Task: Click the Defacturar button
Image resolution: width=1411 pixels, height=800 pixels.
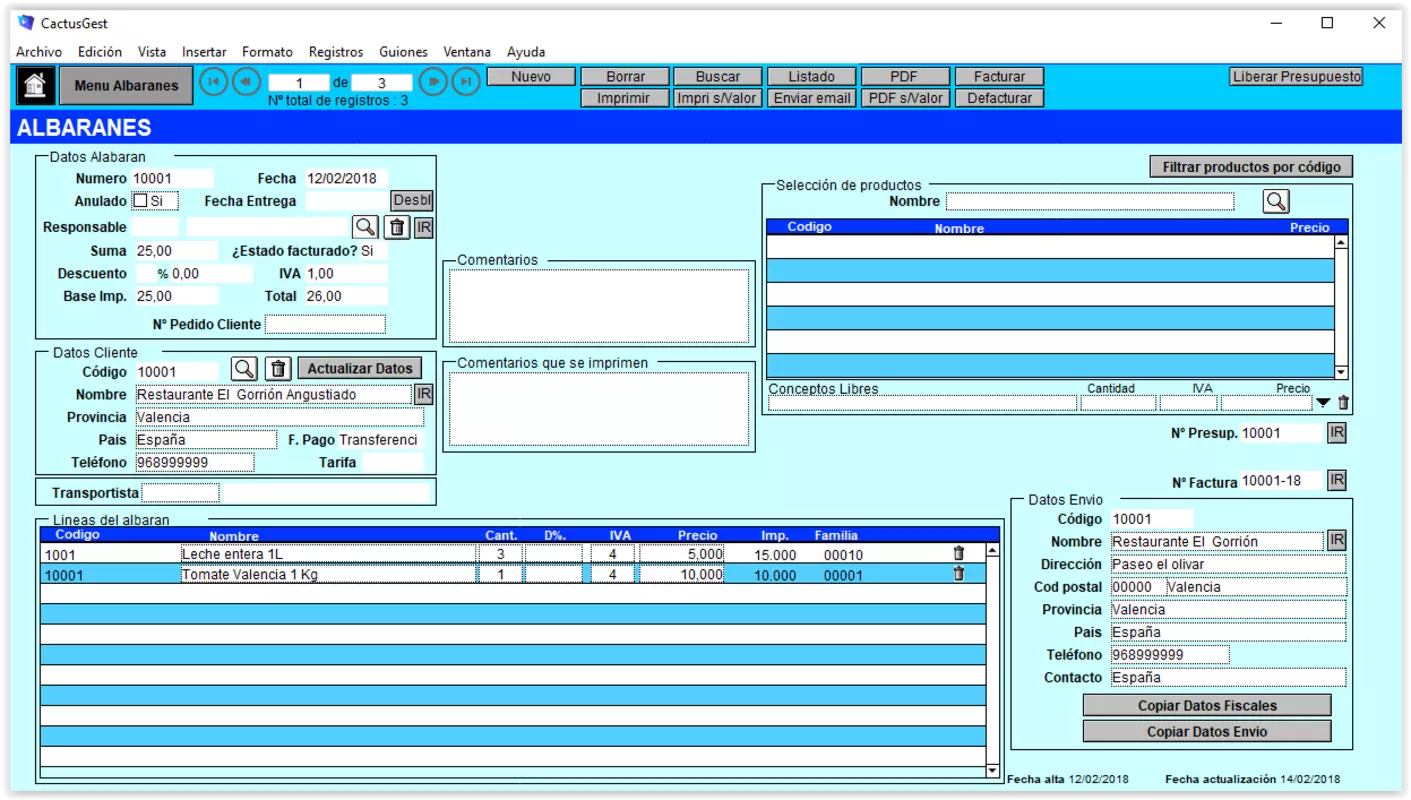Action: coord(1000,98)
